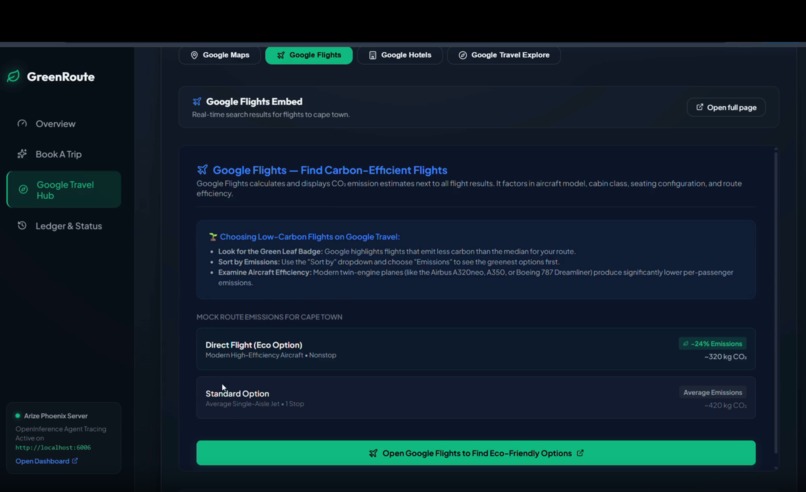806x492 pixels.
Task: Click the Arize Phoenix Server label
Action: [x=56, y=415]
